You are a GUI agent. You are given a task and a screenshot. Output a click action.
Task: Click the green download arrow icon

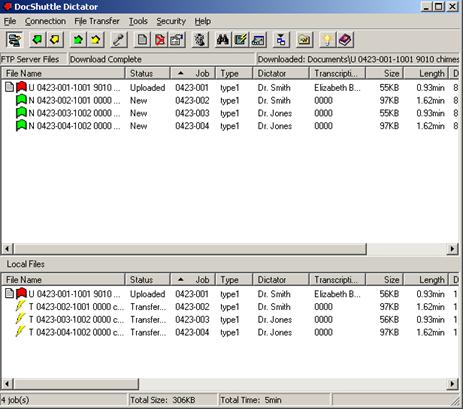pos(37,40)
